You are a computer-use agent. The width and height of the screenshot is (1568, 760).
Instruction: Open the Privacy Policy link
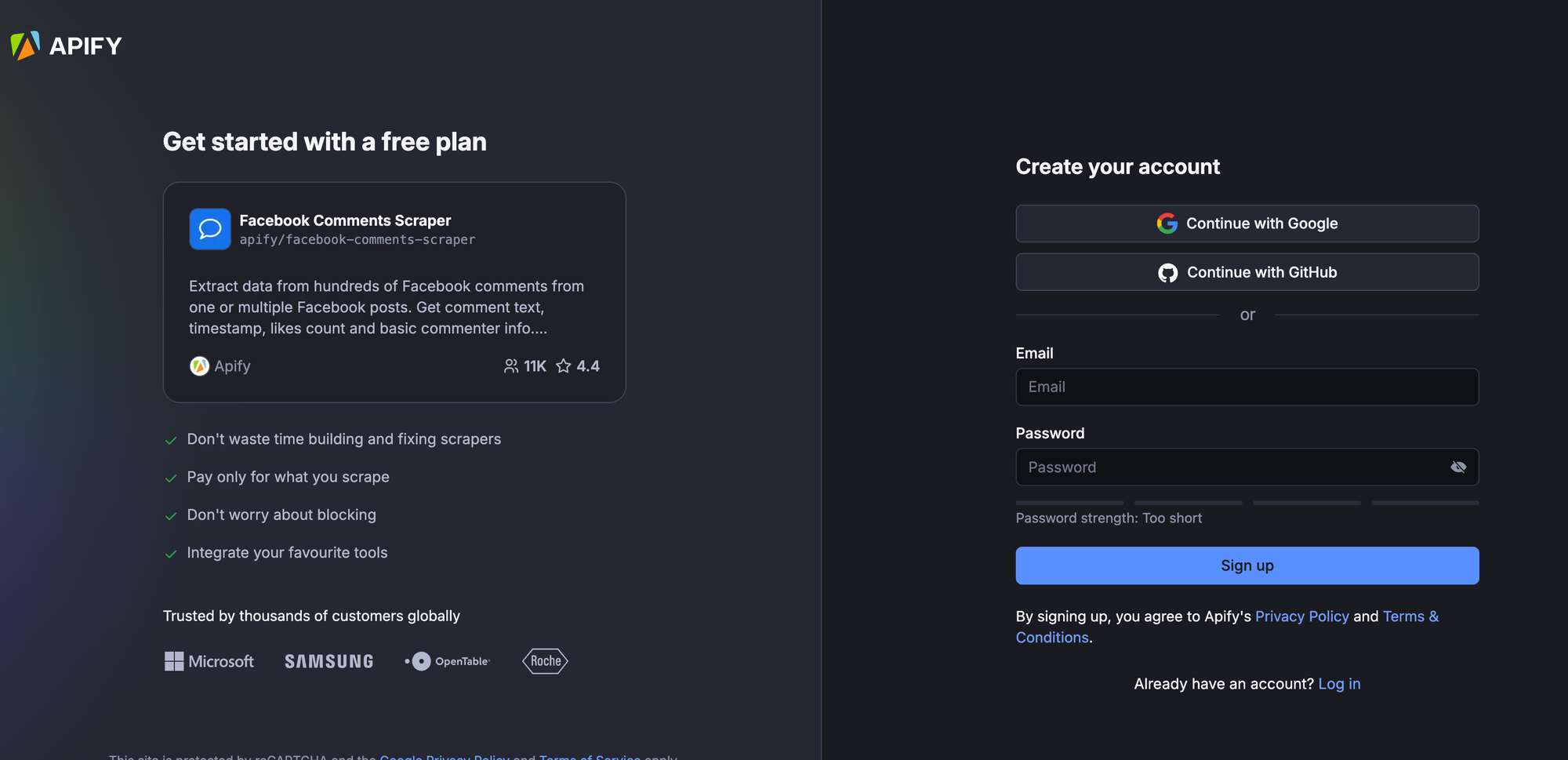[1302, 616]
